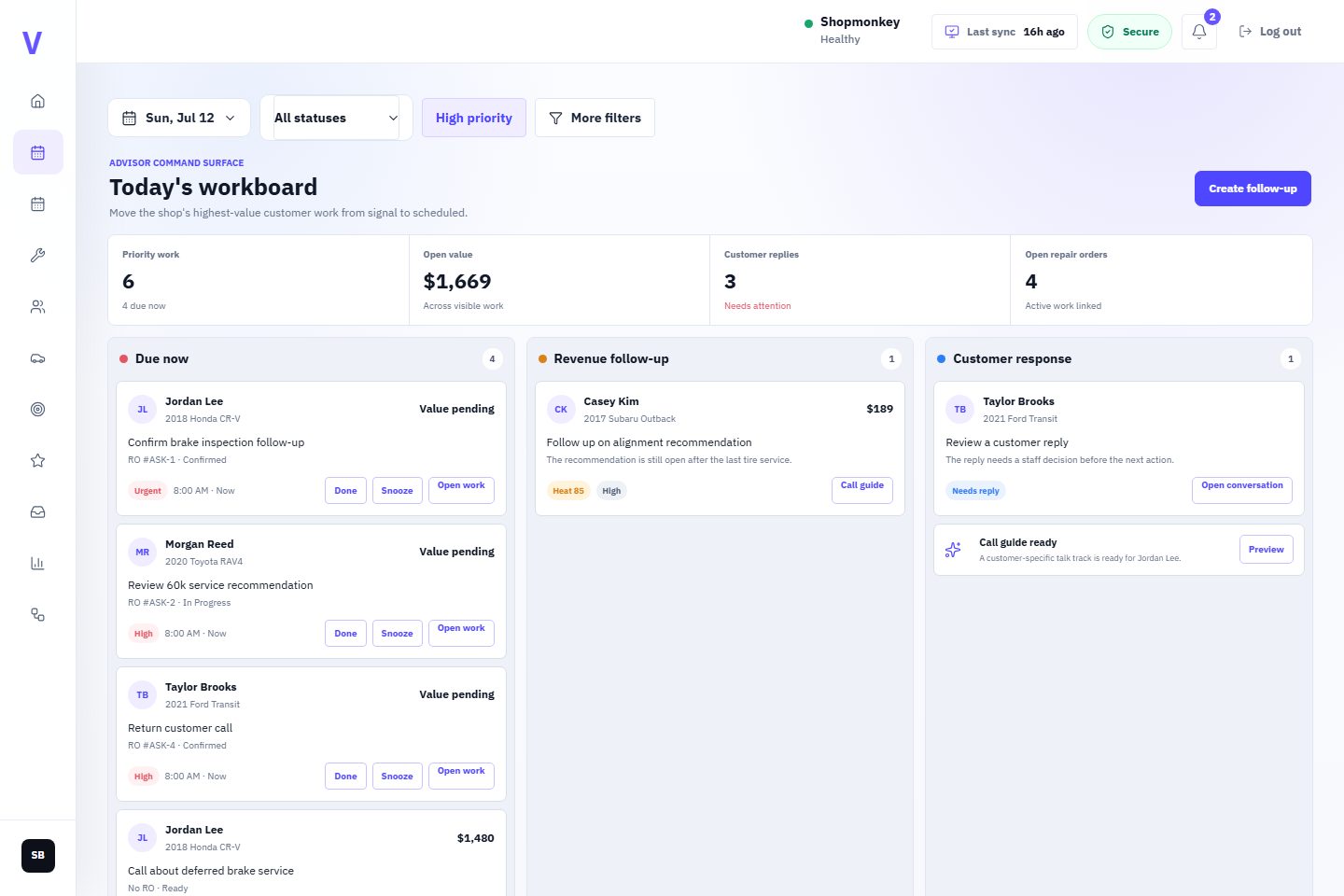Image resolution: width=1344 pixels, height=896 pixels.
Task: Click the Open value $1,669 card
Action: [559, 280]
